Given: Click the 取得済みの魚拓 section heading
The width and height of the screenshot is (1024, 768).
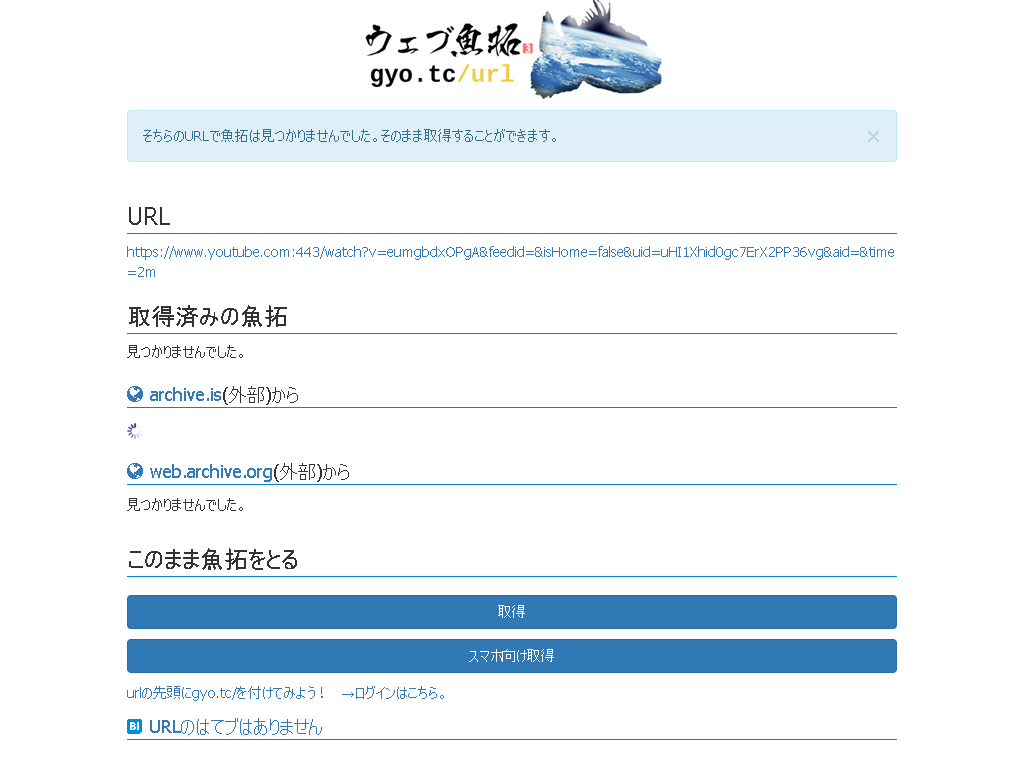Looking at the screenshot, I should tap(208, 317).
